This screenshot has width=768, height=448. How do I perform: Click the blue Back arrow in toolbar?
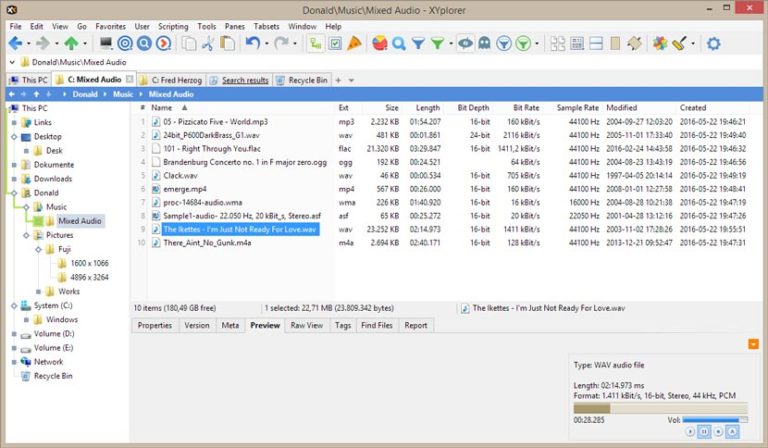[x=15, y=44]
